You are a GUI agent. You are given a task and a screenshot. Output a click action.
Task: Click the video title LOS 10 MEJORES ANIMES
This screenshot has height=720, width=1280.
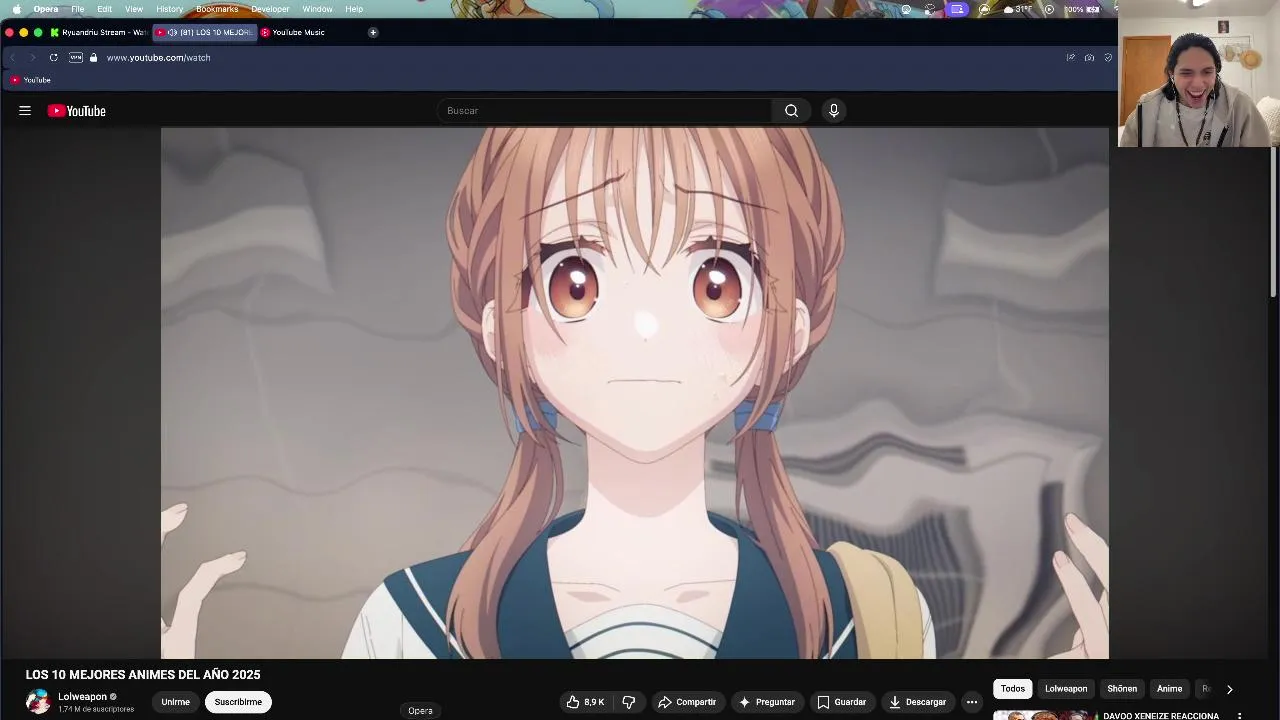(143, 675)
